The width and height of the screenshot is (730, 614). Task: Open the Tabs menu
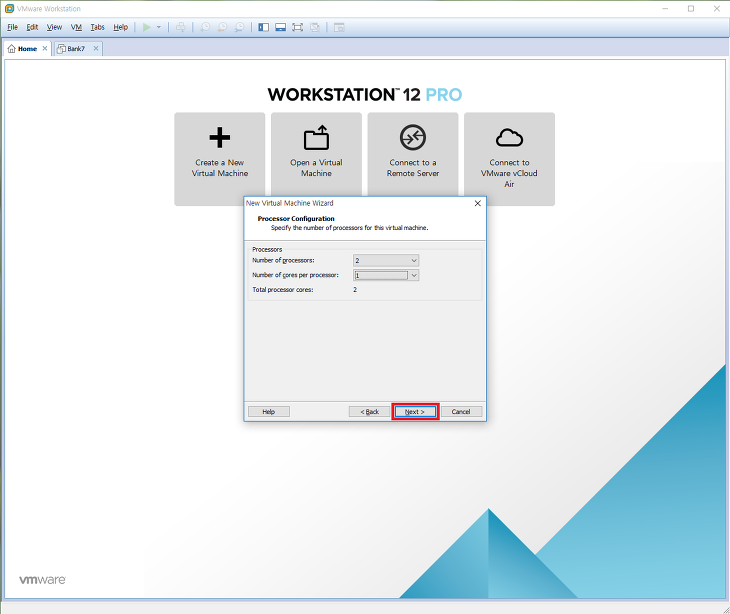(97, 27)
